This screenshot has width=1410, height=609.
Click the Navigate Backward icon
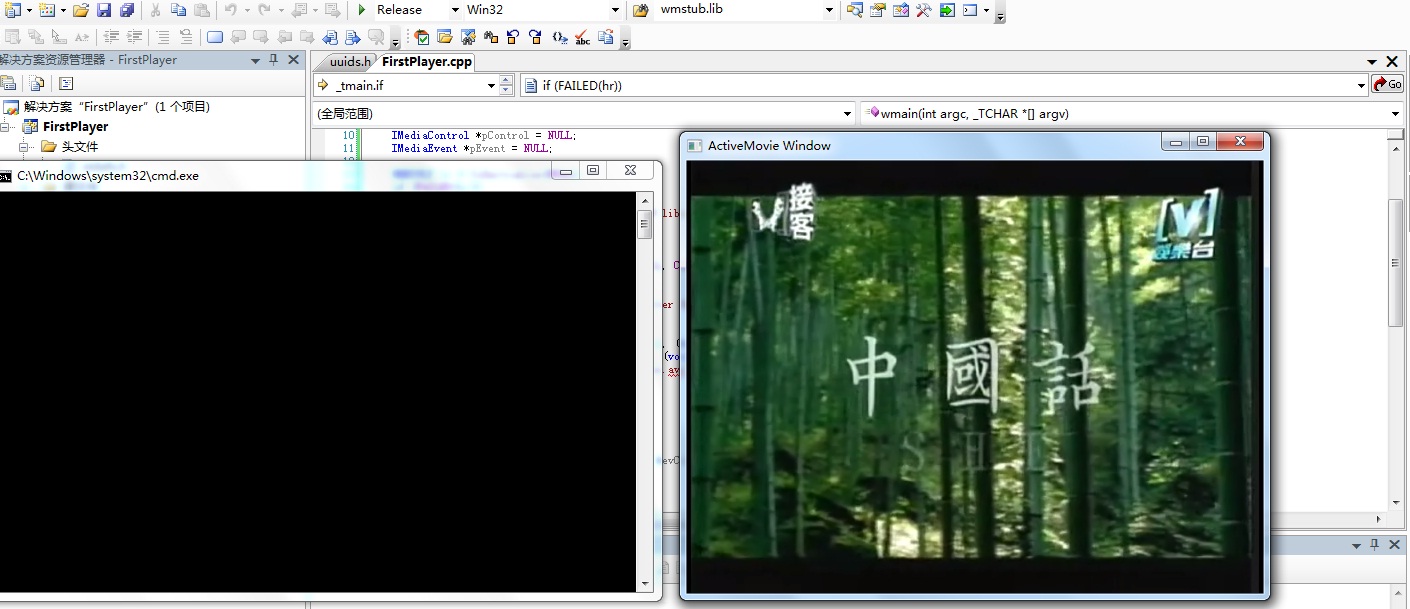[x=299, y=10]
